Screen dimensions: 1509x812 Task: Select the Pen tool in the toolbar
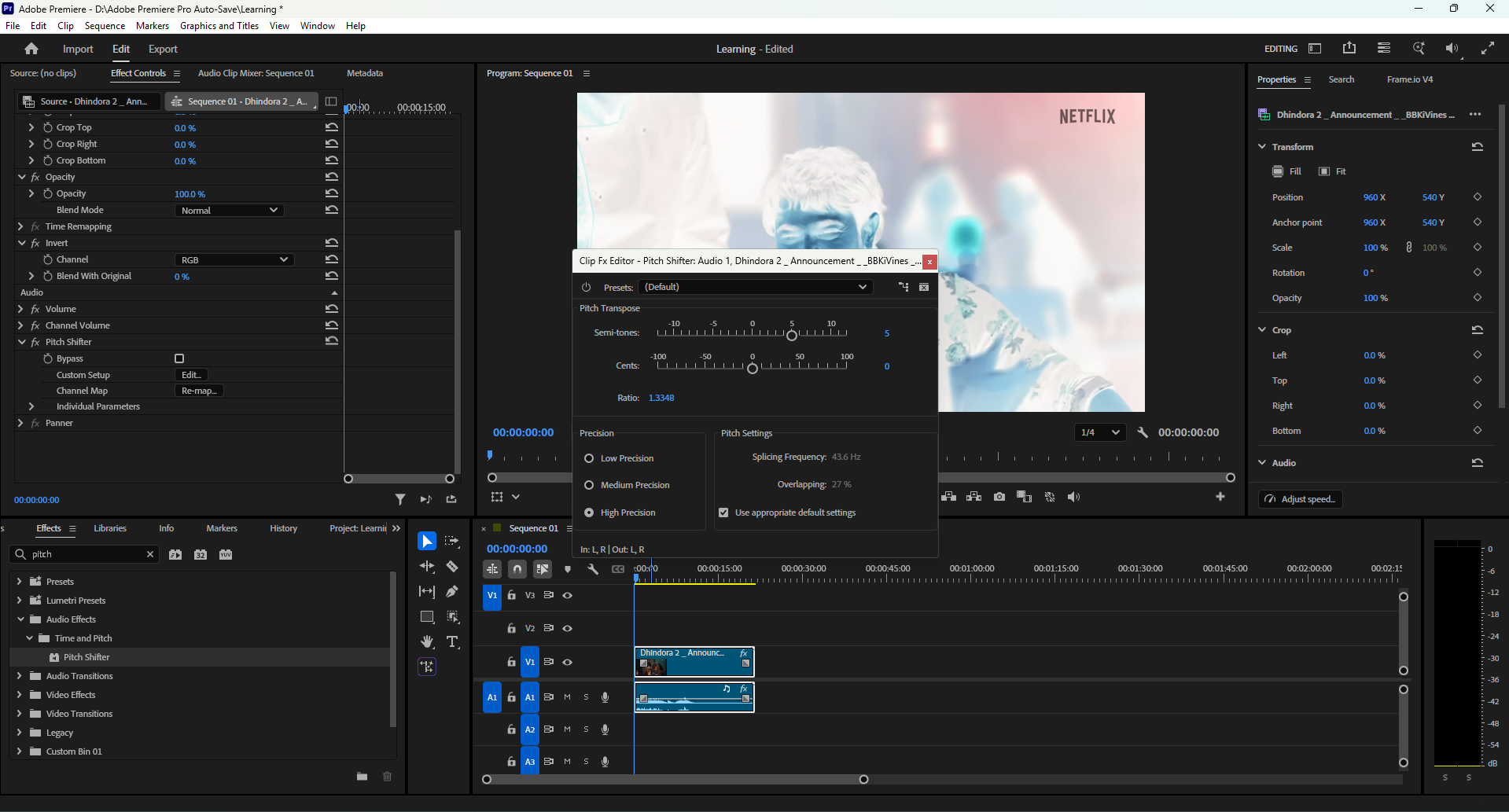452,591
